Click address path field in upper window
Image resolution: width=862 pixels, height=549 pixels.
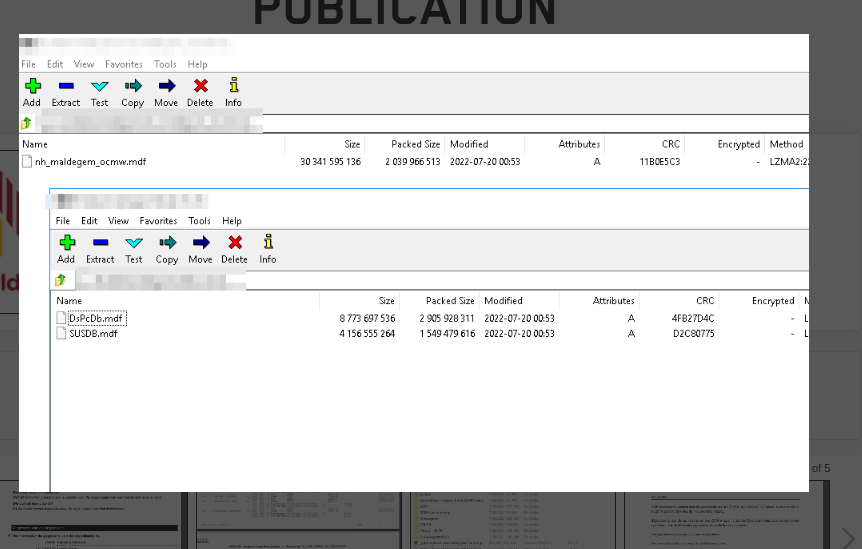(422, 124)
